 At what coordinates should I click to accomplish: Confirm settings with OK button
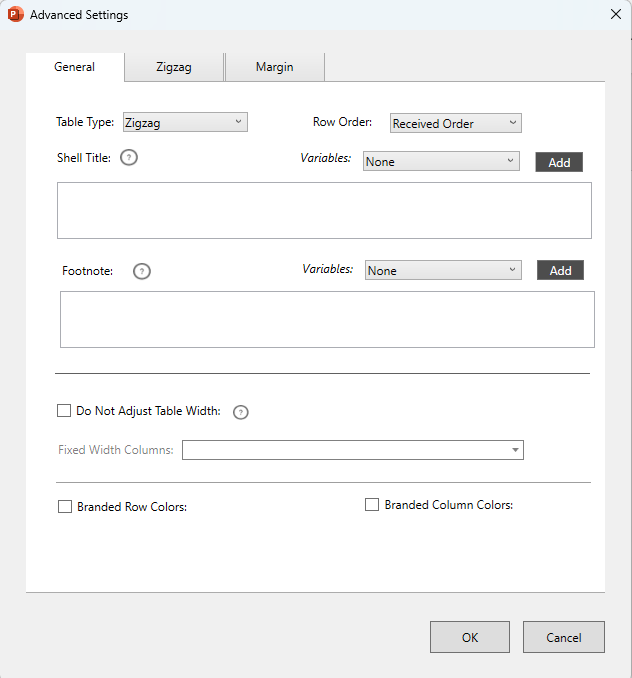pos(470,637)
